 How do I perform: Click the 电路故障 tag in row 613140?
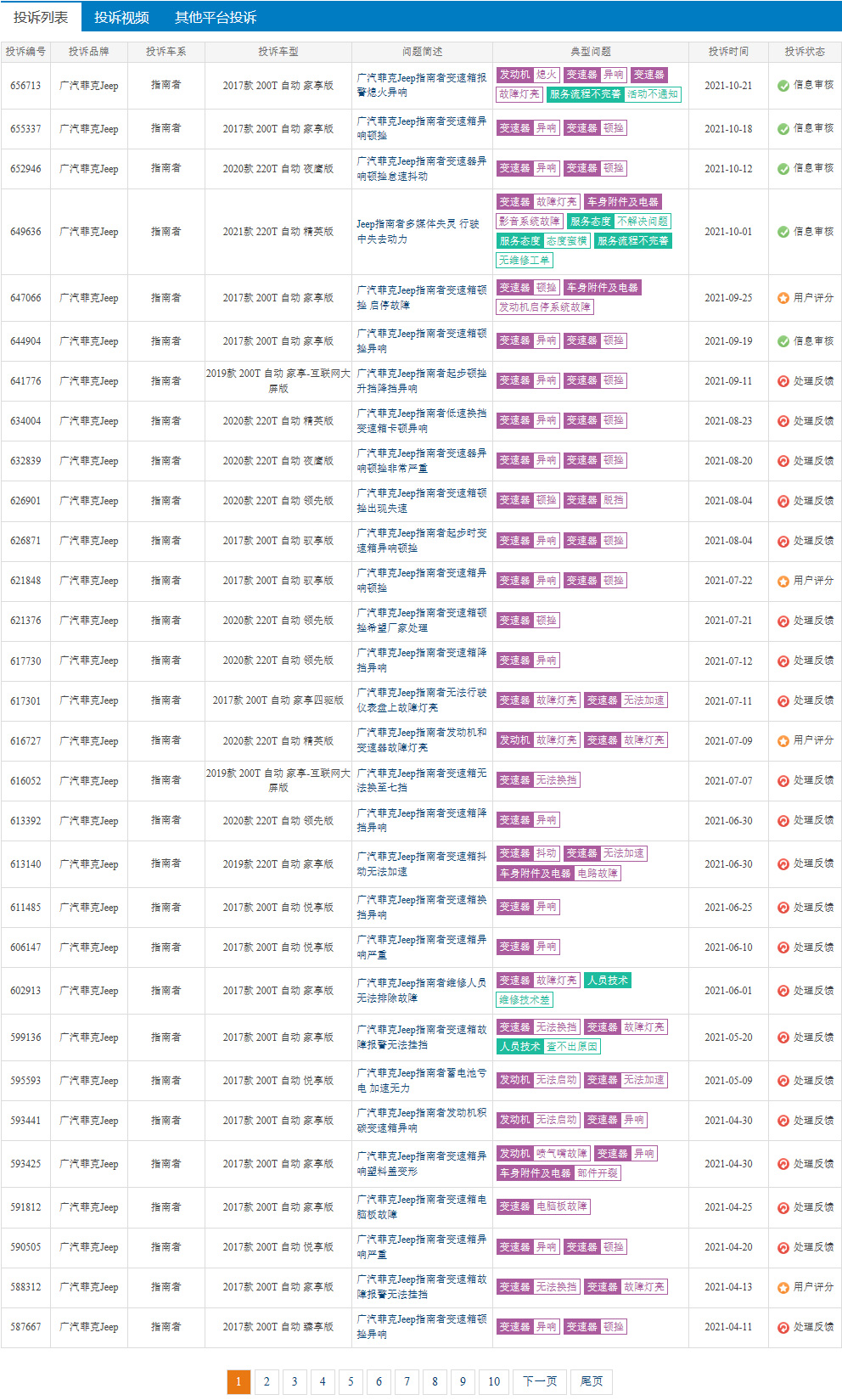[x=598, y=874]
